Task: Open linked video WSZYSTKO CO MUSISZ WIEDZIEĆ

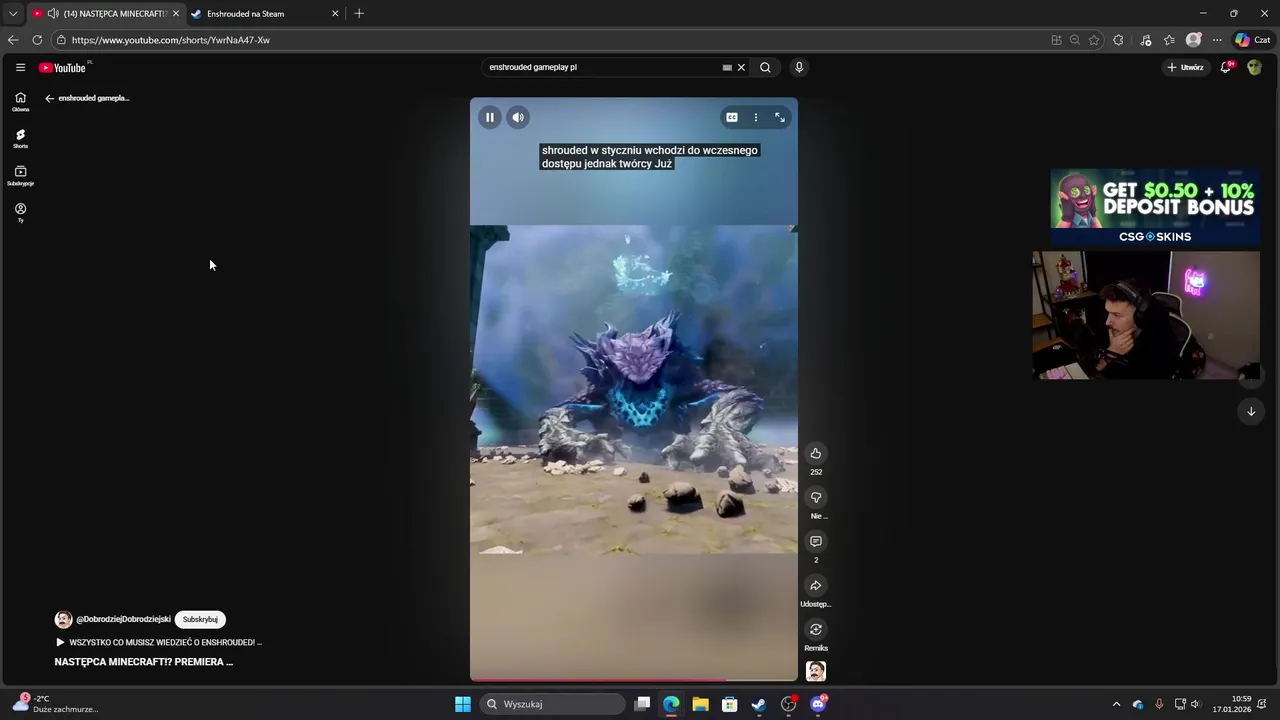Action: pos(159,642)
